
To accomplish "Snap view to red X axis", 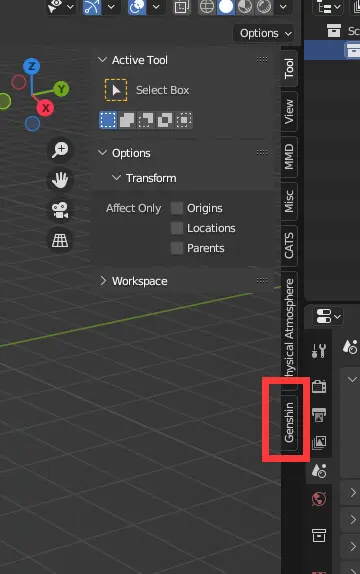I will pos(45,108).
